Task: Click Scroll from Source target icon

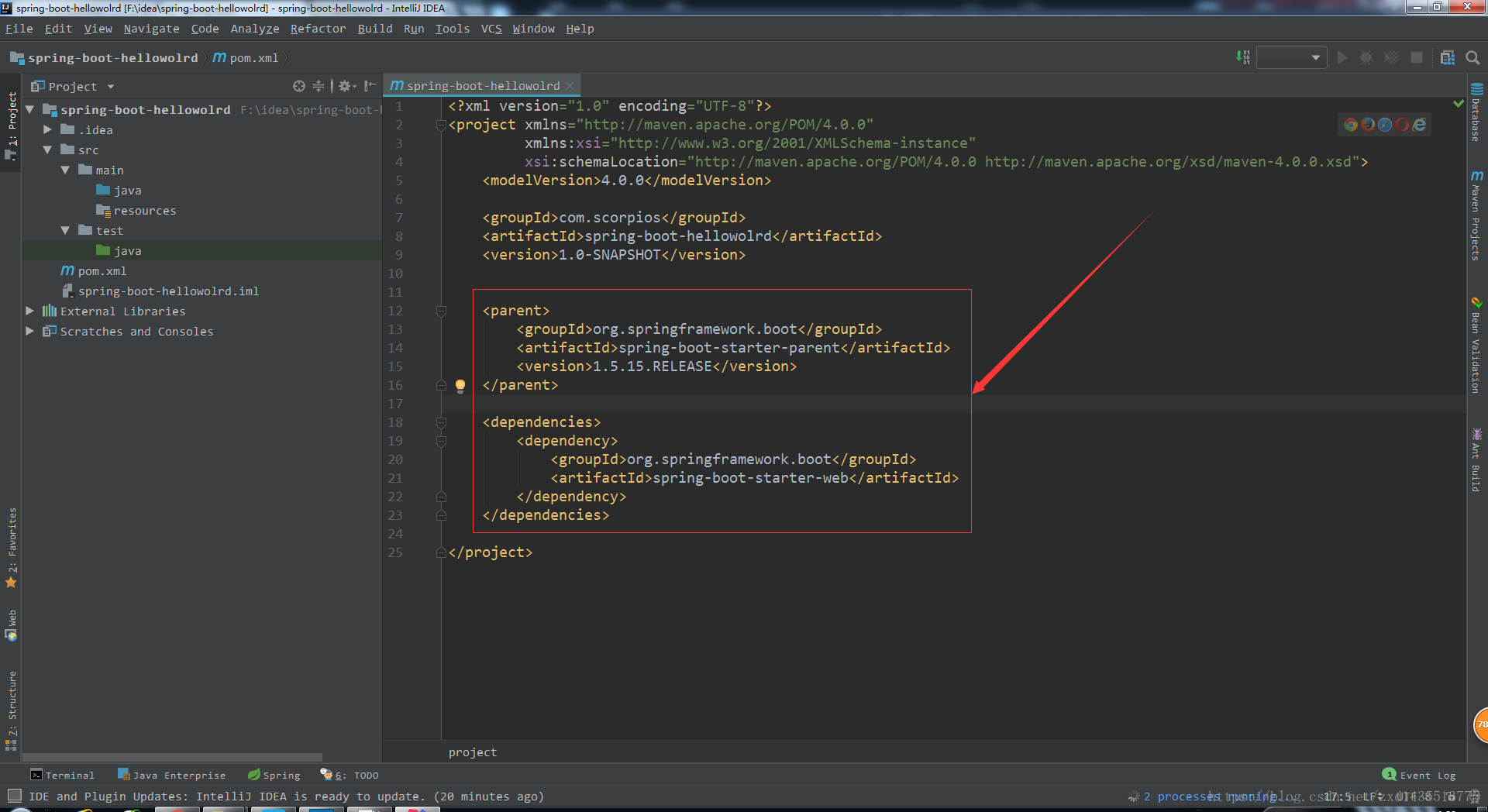Action: click(299, 86)
